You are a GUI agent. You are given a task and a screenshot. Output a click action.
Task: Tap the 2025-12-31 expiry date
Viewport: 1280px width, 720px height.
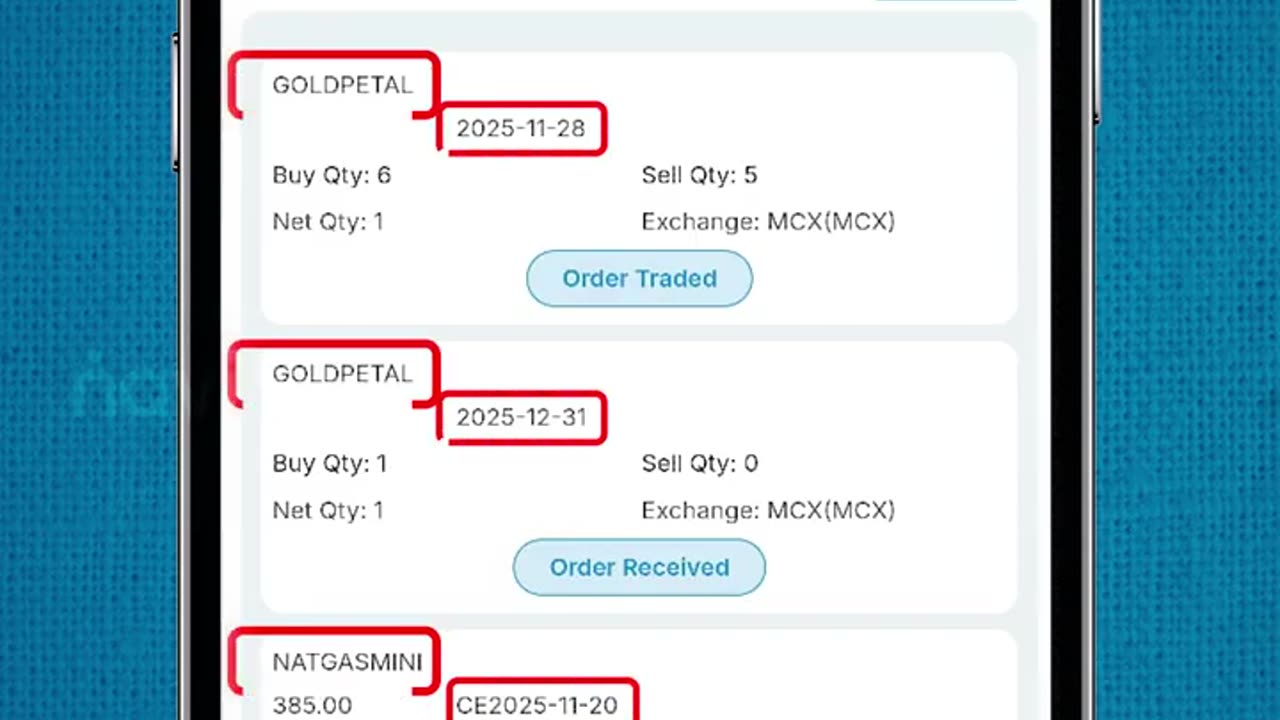521,417
